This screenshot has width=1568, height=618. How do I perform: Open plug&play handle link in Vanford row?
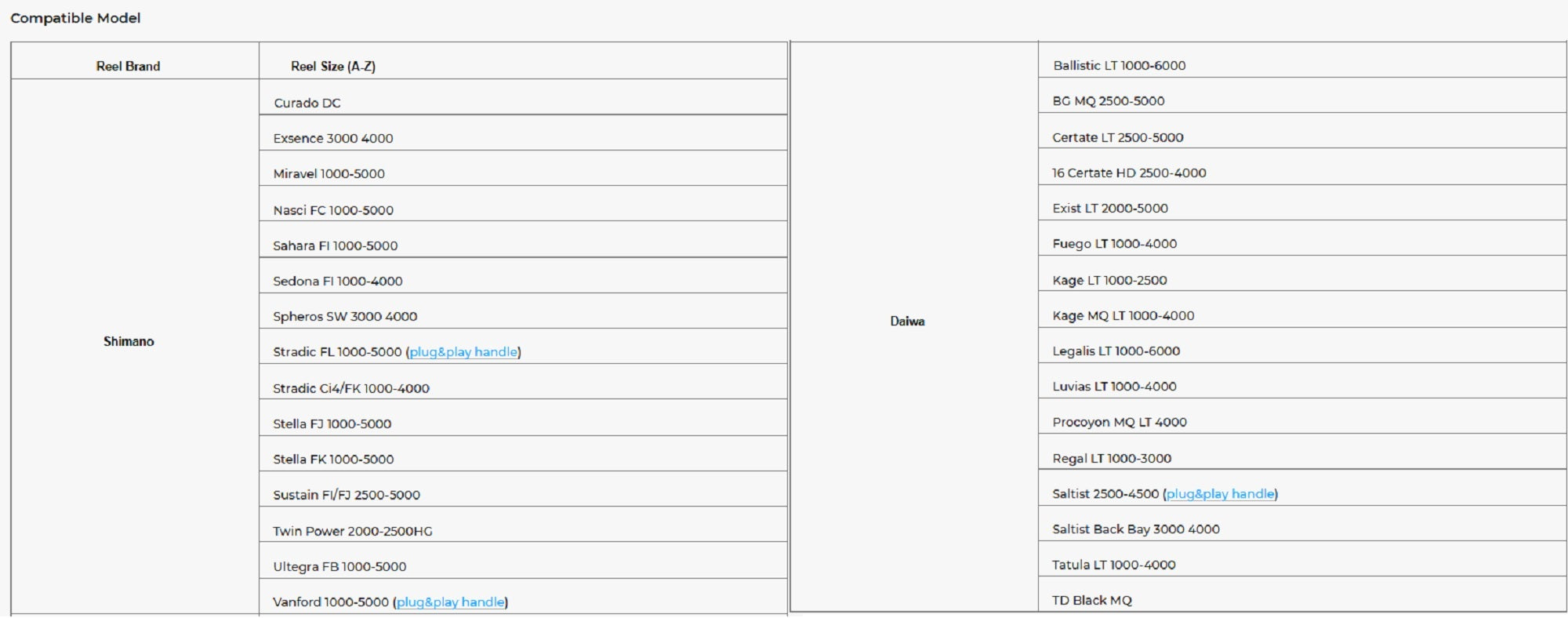click(451, 602)
